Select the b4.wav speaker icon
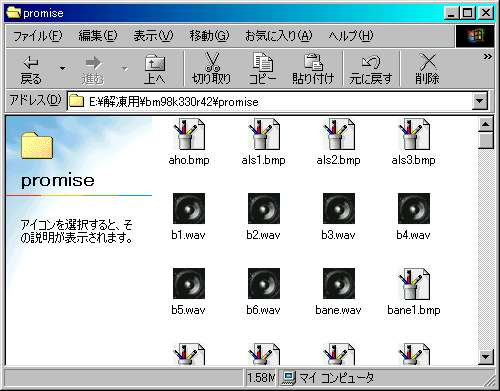 414,209
